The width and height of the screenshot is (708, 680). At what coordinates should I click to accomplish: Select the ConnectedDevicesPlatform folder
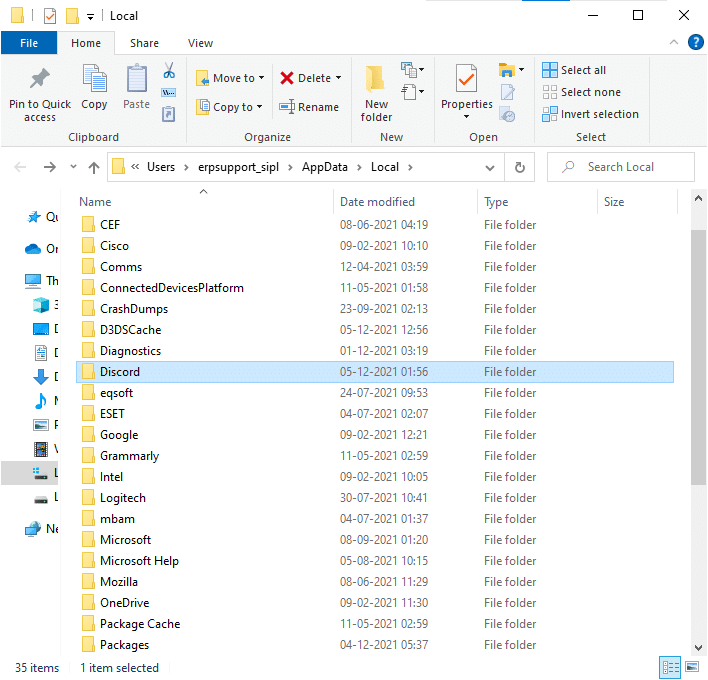(375, 288)
